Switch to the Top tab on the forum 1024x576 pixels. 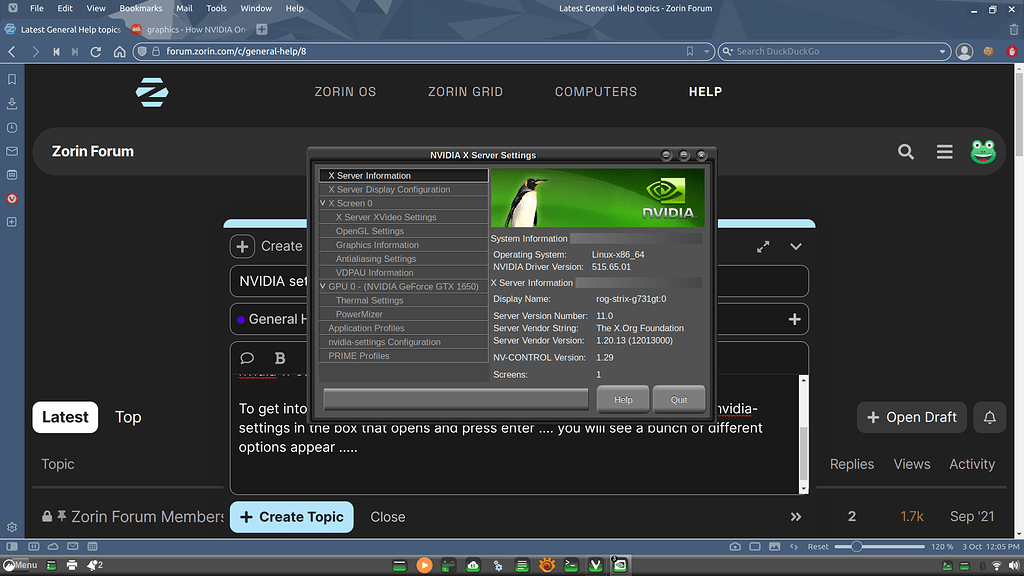128,417
